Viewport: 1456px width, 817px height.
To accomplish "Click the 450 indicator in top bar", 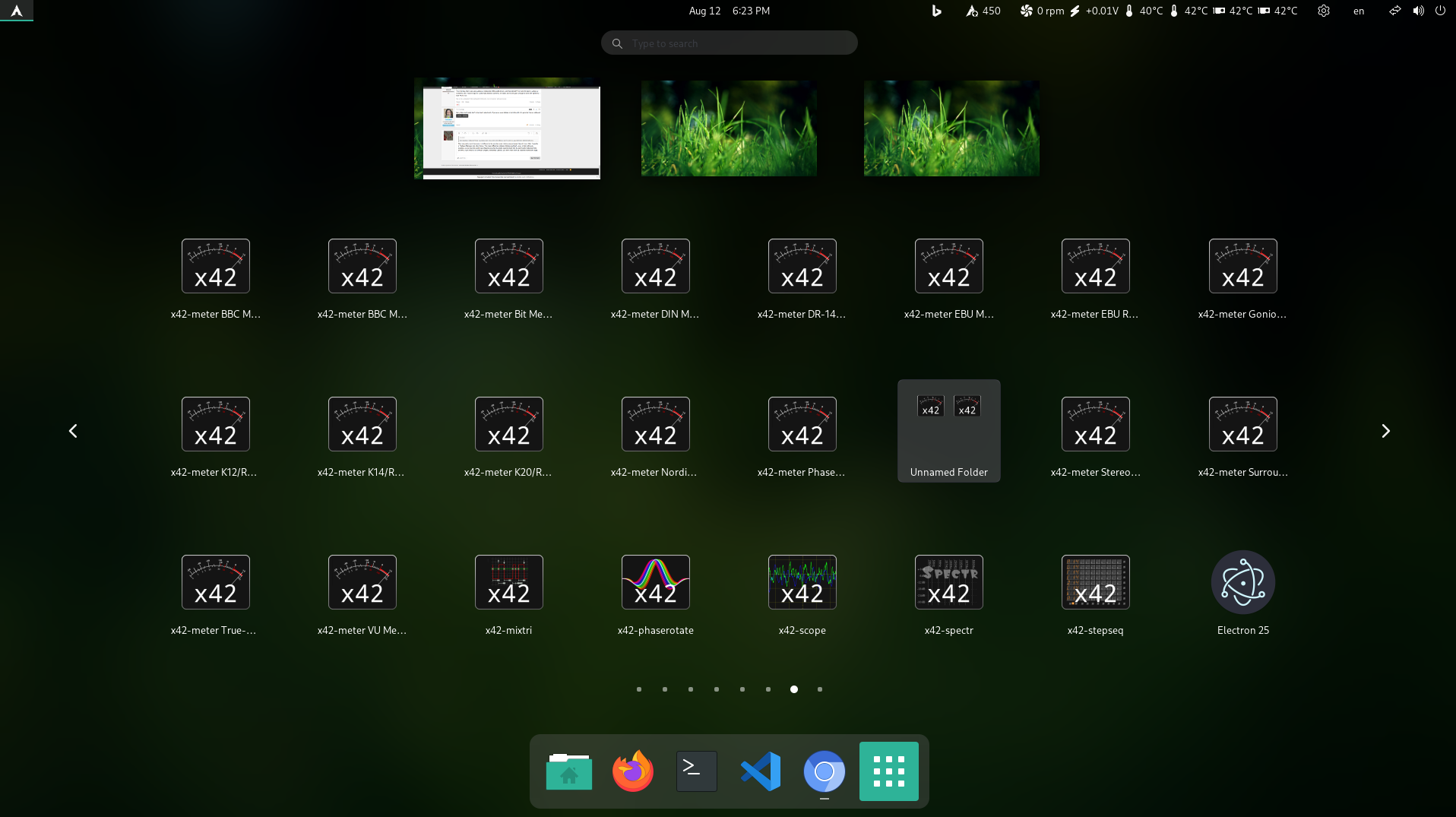I will tap(983, 11).
